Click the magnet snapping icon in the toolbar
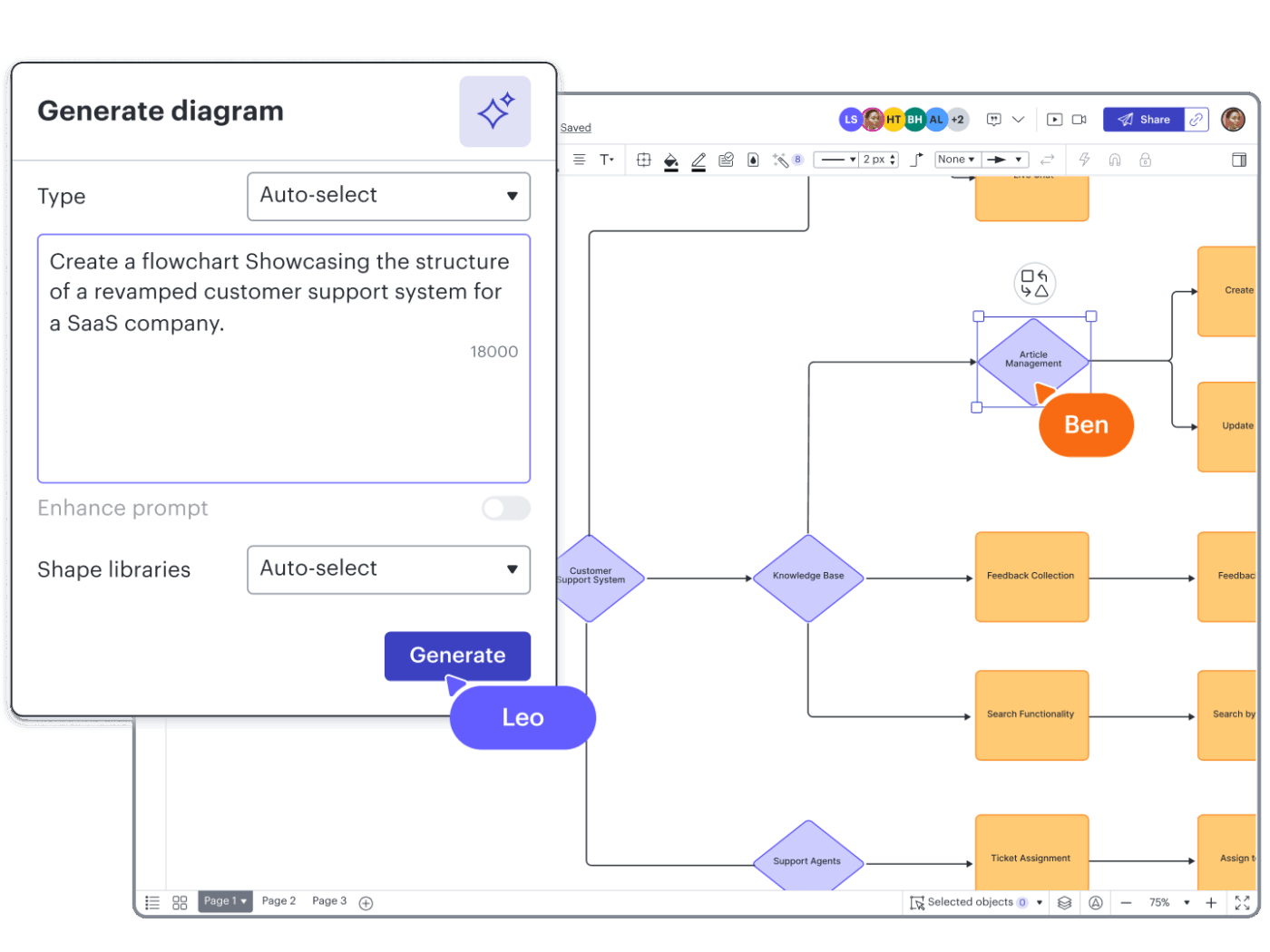This screenshot has width=1270, height=952. (1114, 160)
